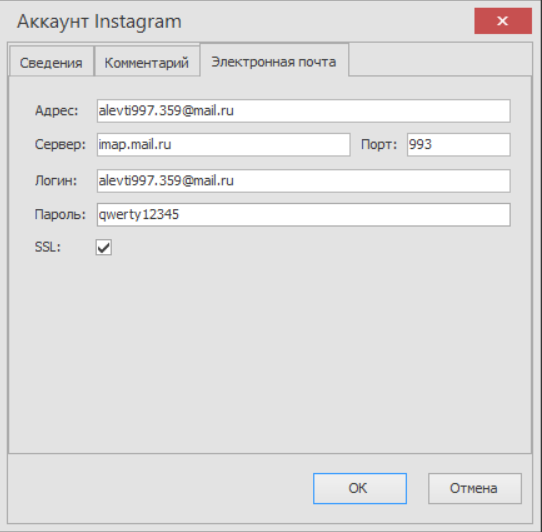Click the SSL: label
This screenshot has height=532, width=542.
point(48,247)
